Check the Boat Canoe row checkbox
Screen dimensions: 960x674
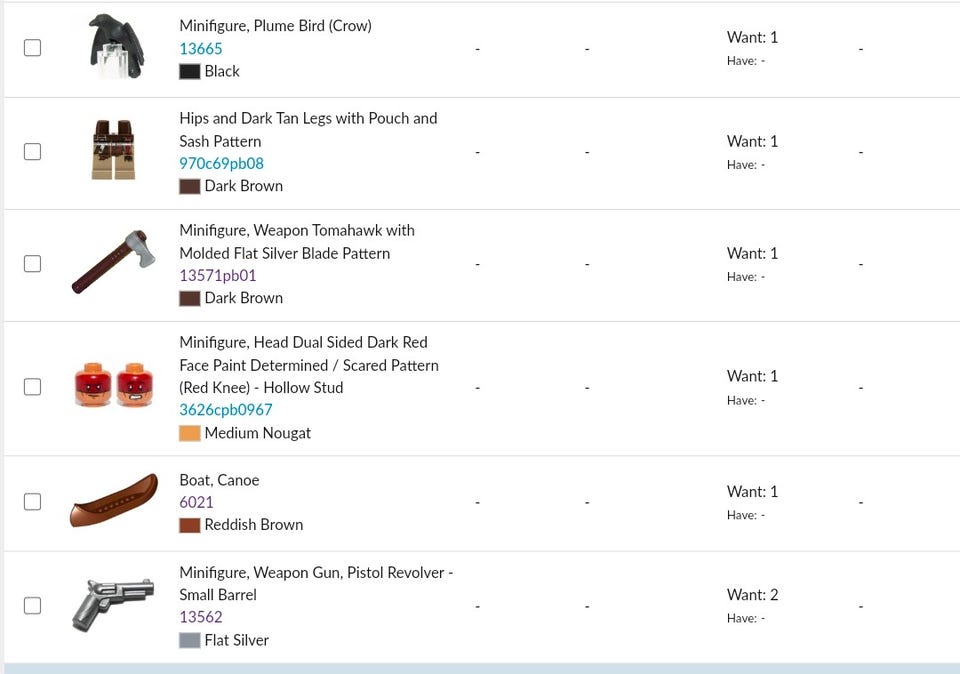pyautogui.click(x=32, y=502)
